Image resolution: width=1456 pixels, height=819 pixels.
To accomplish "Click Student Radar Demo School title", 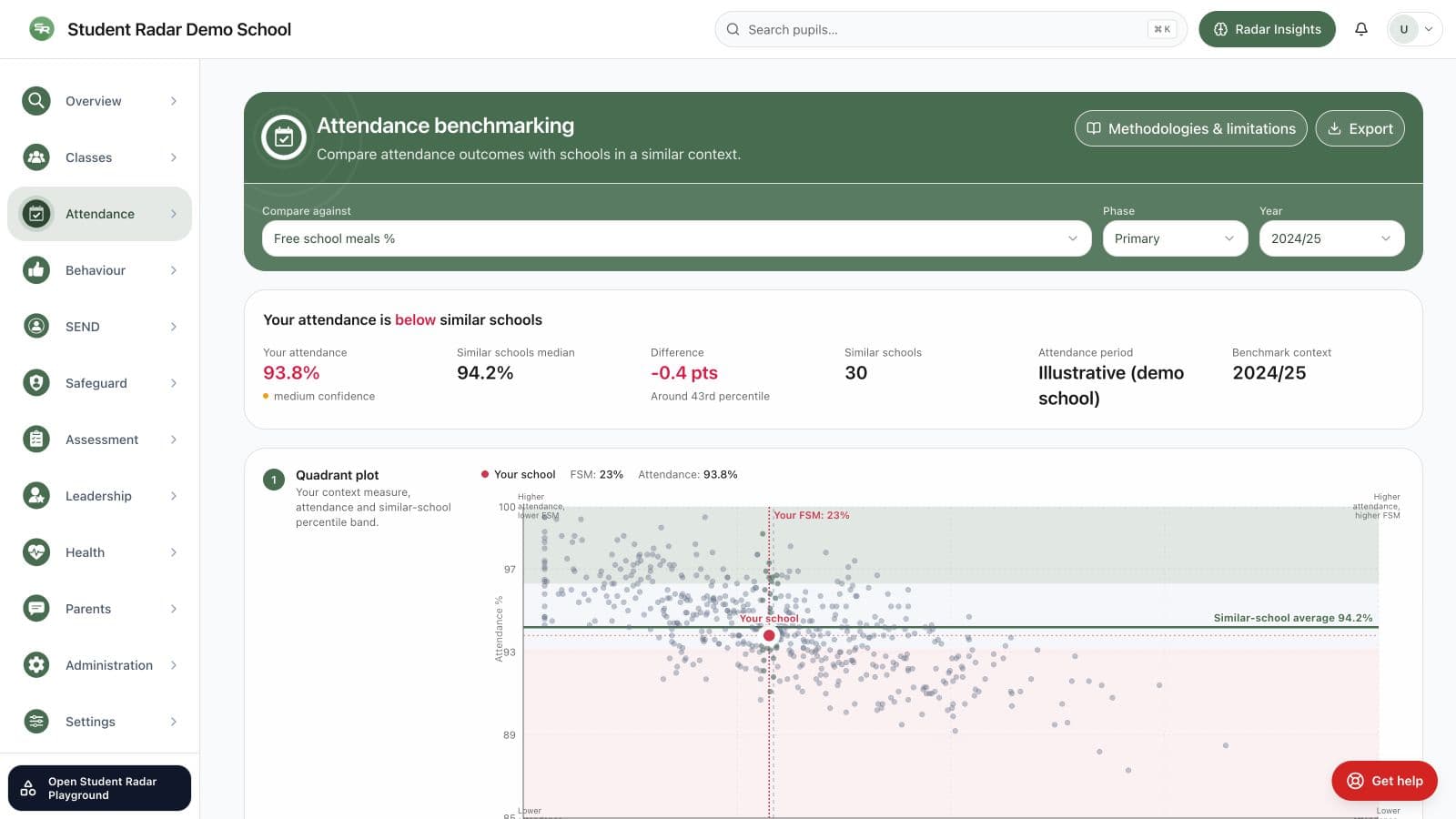I will coord(179,29).
